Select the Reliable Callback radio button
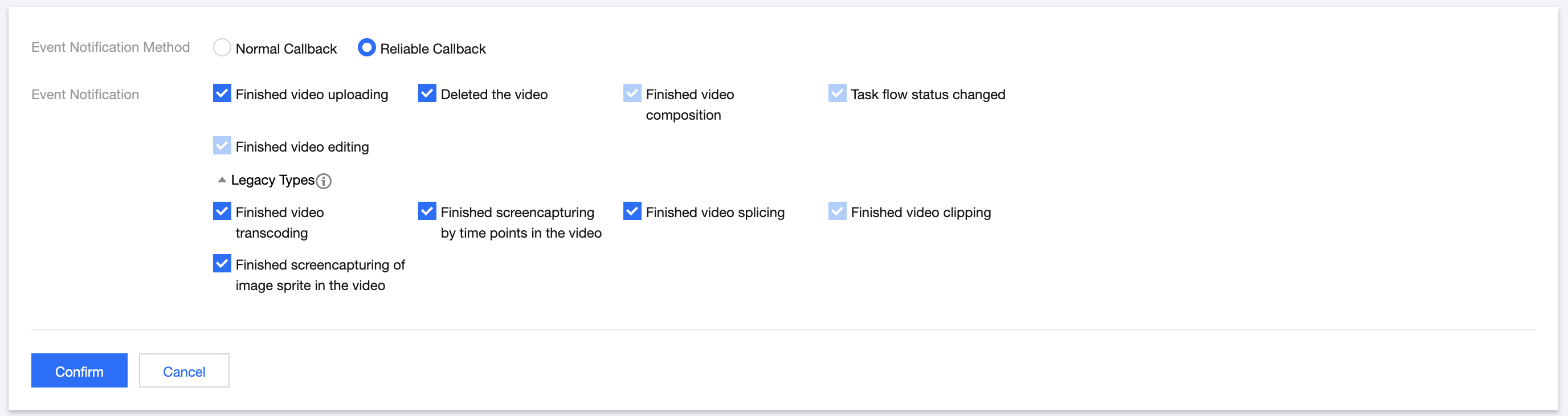1568x416 pixels. (x=366, y=47)
